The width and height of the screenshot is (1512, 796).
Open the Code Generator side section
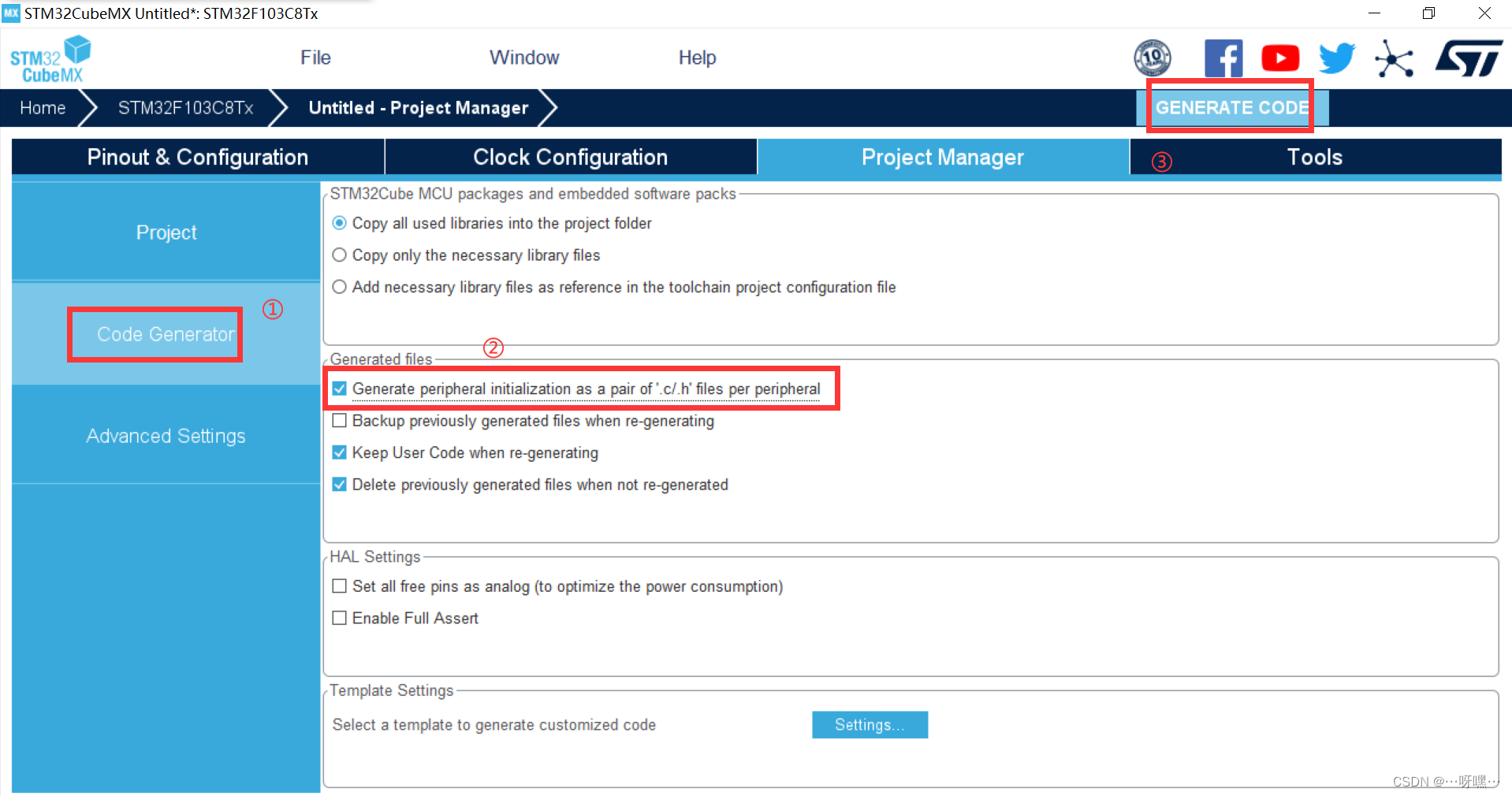pos(166,334)
